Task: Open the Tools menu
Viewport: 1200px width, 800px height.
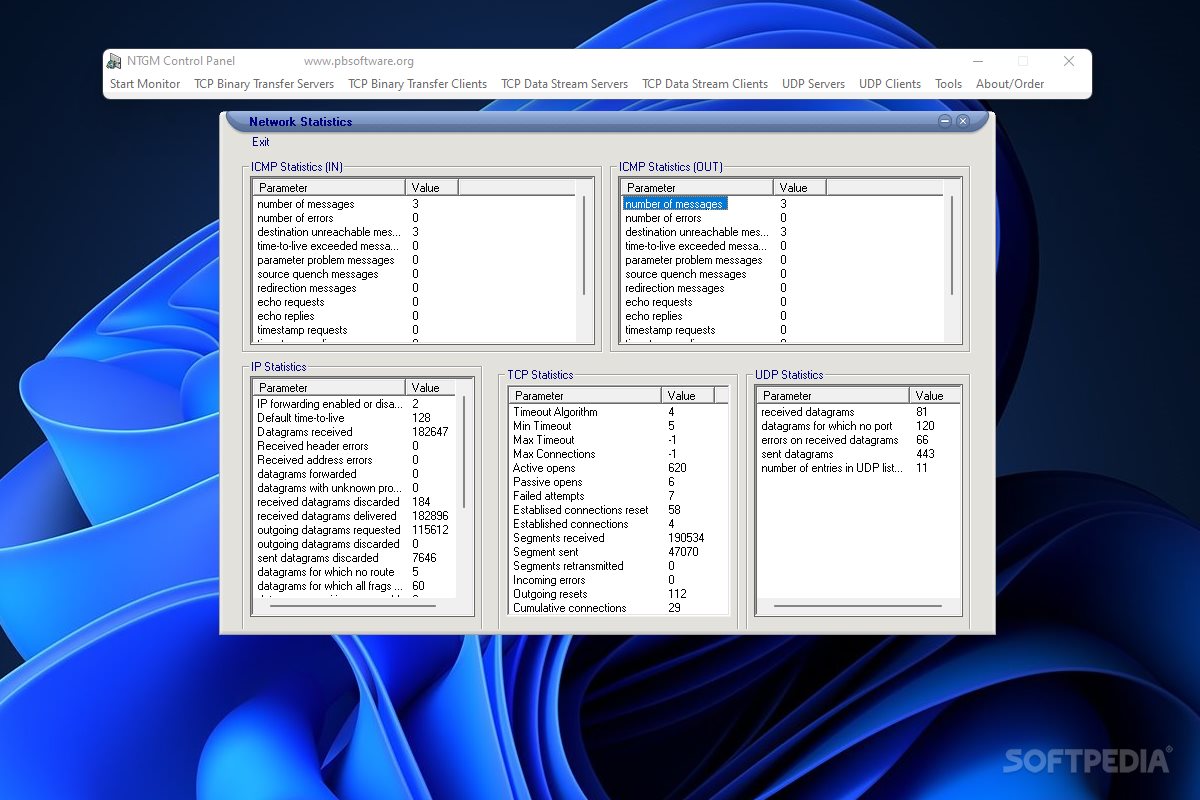Action: click(x=948, y=84)
